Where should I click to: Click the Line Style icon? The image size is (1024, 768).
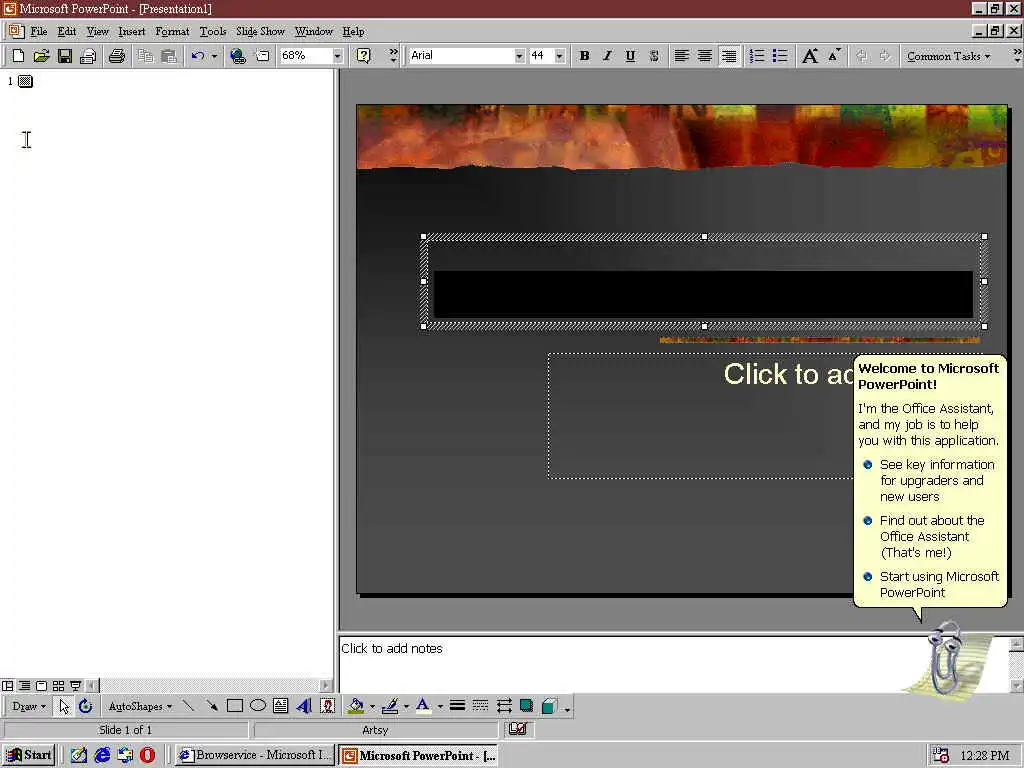[457, 706]
